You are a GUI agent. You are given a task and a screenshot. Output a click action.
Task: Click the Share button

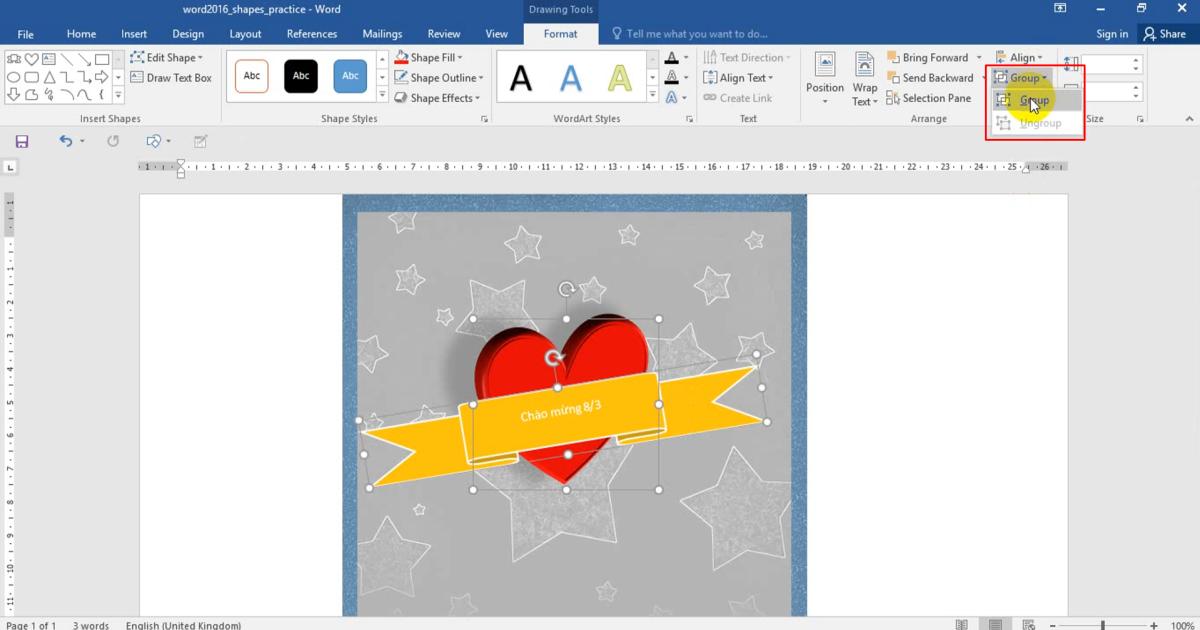(1164, 34)
